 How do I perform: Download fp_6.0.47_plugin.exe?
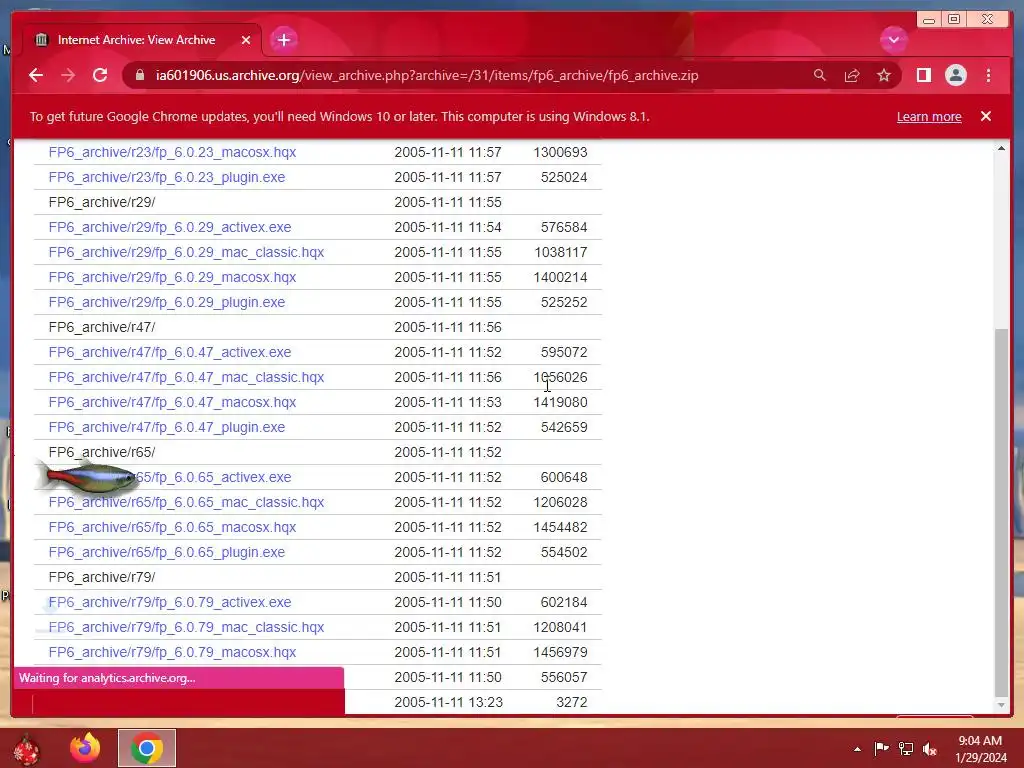click(167, 427)
